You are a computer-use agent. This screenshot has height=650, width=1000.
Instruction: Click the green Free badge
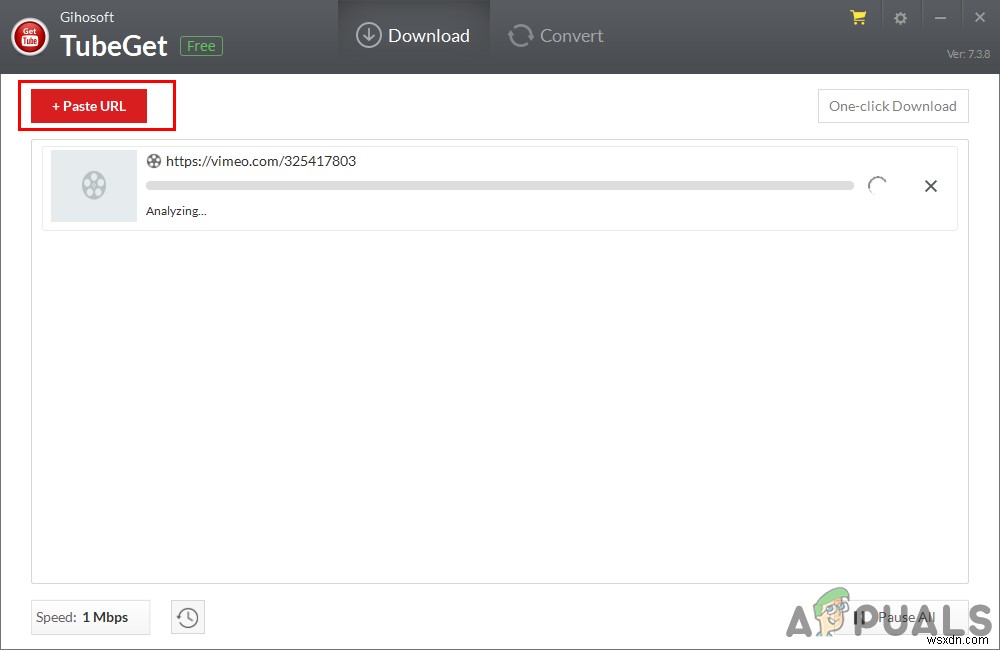[201, 46]
